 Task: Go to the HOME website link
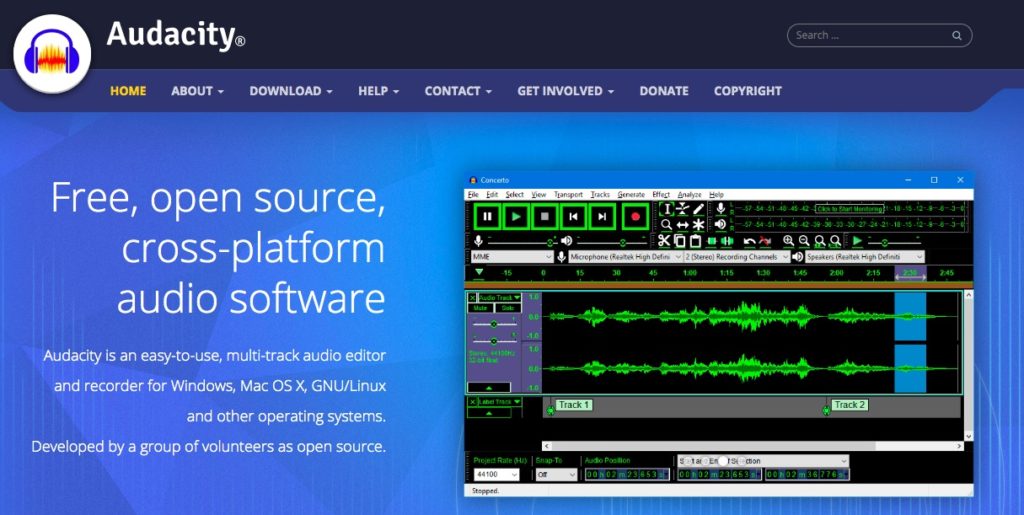[x=128, y=91]
